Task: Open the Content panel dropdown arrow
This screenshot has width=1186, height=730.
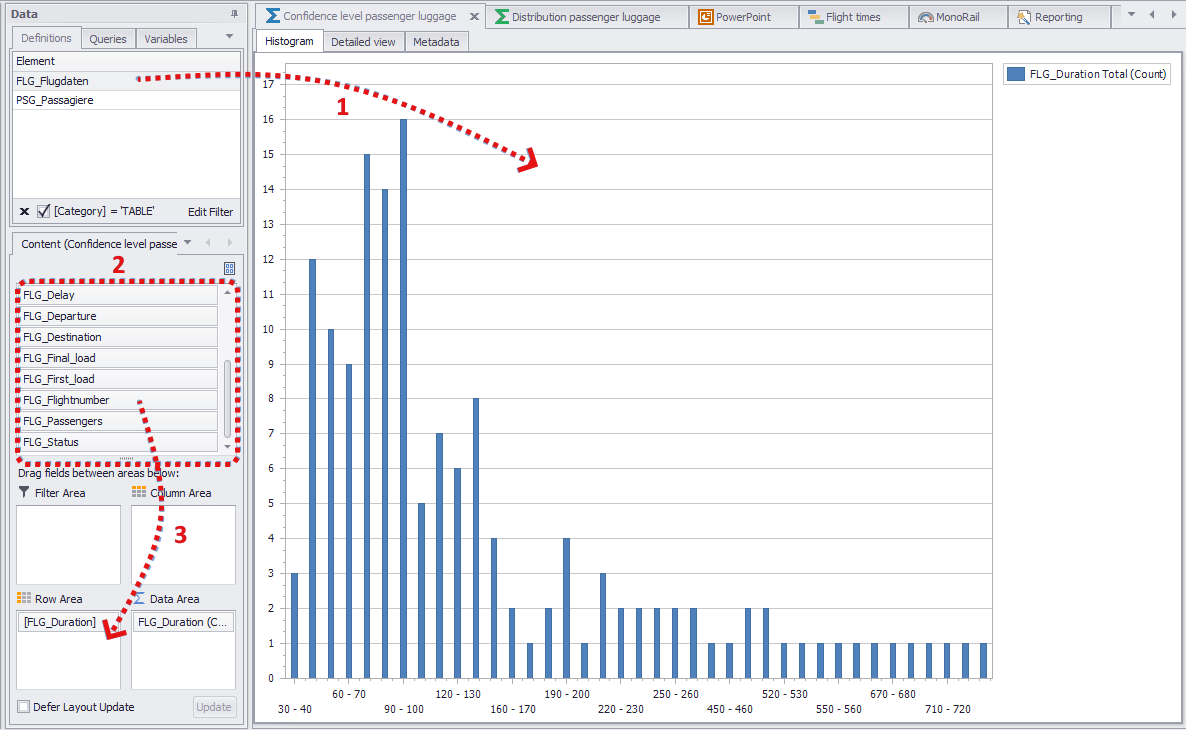Action: tap(187, 243)
